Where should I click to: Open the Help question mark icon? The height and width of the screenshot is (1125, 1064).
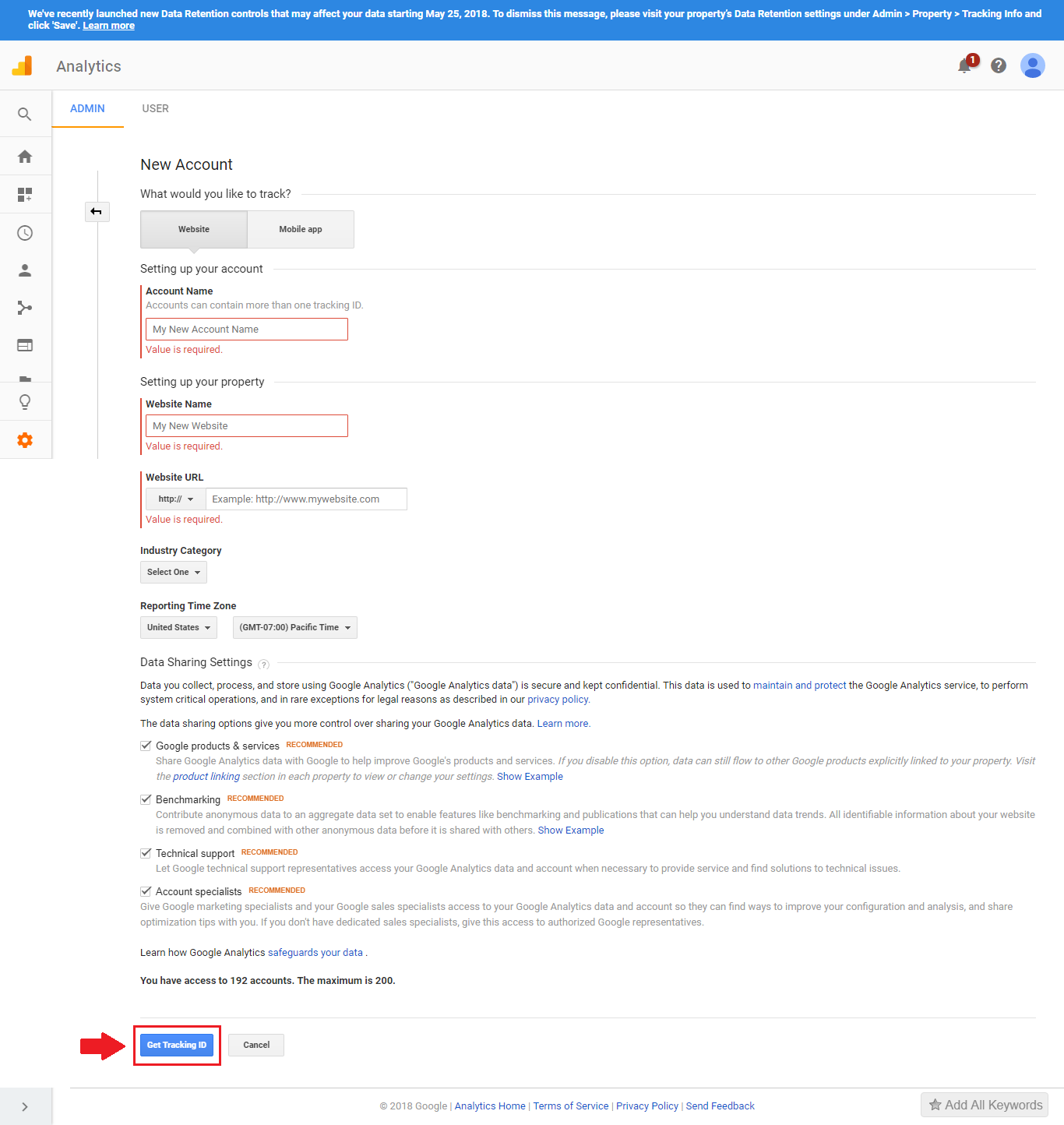[999, 65]
